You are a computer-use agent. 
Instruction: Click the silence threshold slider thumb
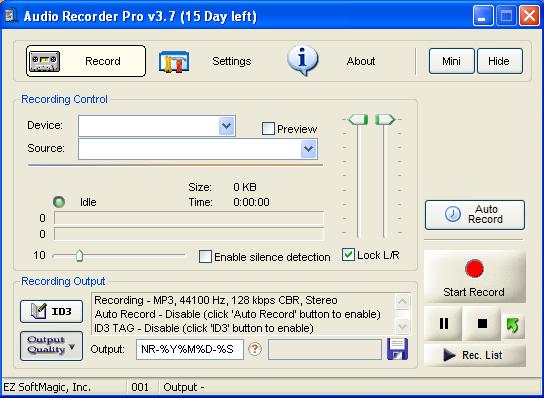coord(79,256)
